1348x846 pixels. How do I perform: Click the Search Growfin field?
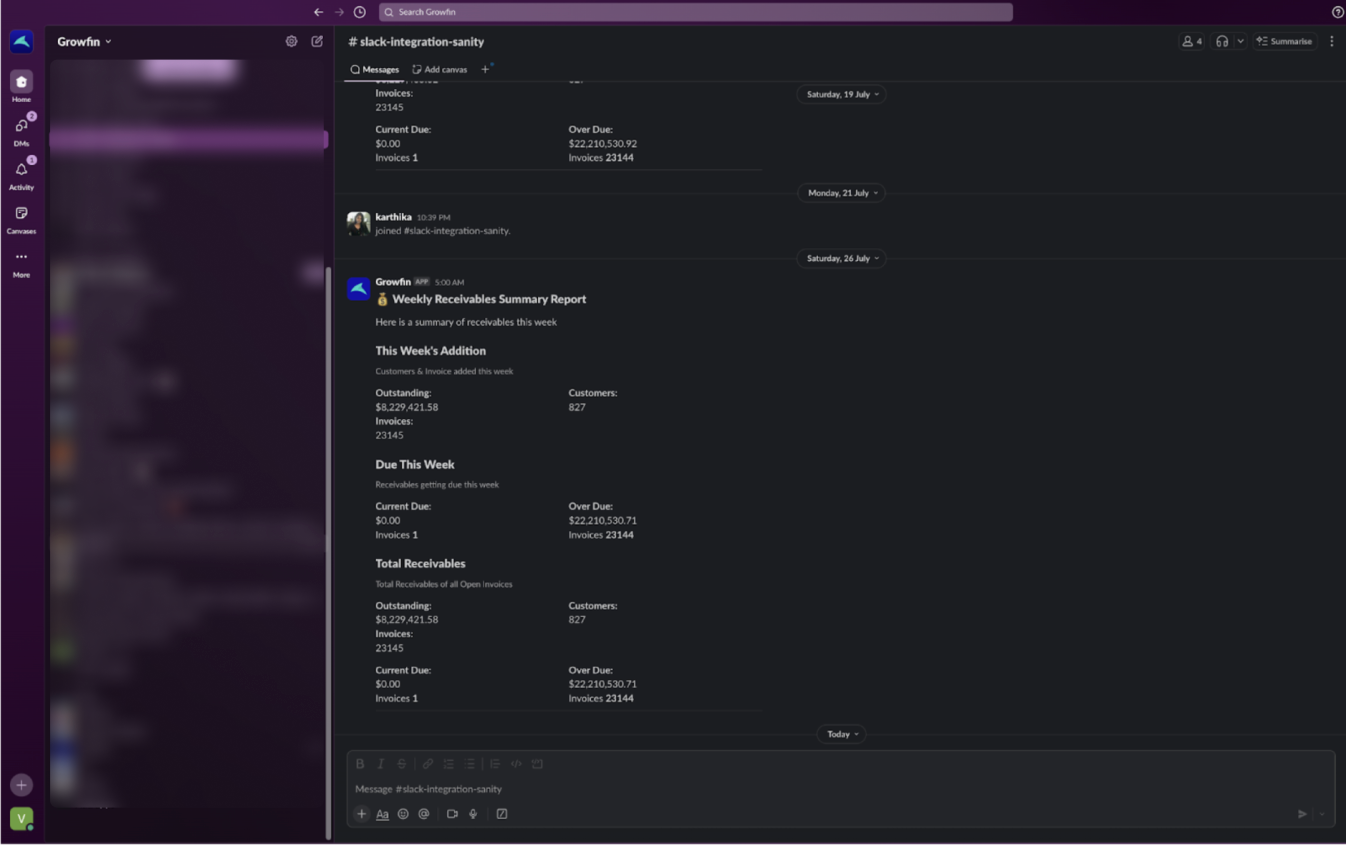(x=696, y=12)
